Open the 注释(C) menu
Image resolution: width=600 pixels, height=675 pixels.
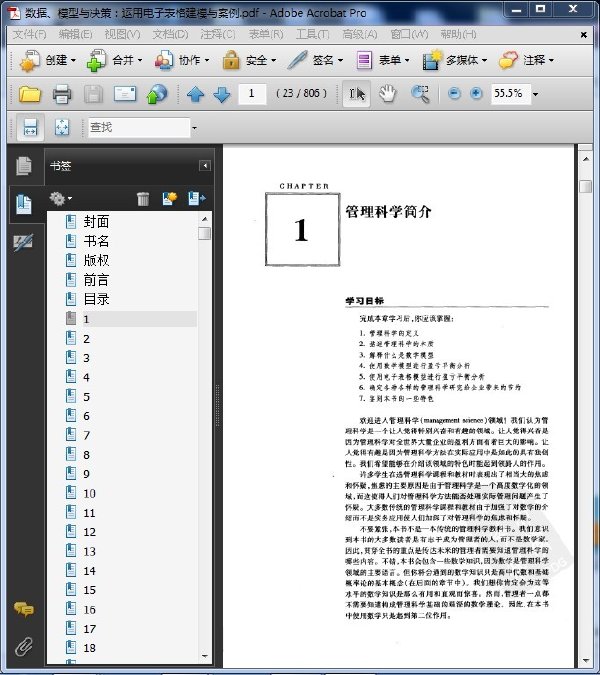[218, 34]
